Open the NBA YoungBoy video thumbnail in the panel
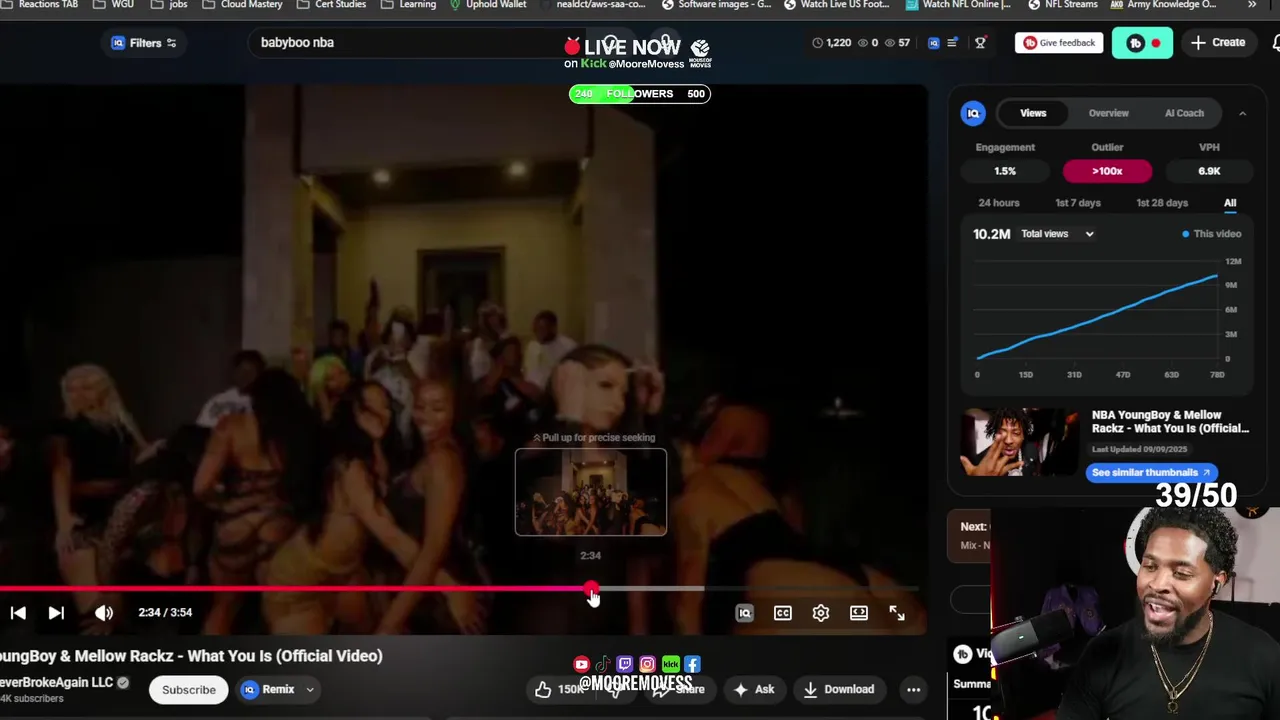Viewport: 1280px width, 720px height. click(1020, 441)
